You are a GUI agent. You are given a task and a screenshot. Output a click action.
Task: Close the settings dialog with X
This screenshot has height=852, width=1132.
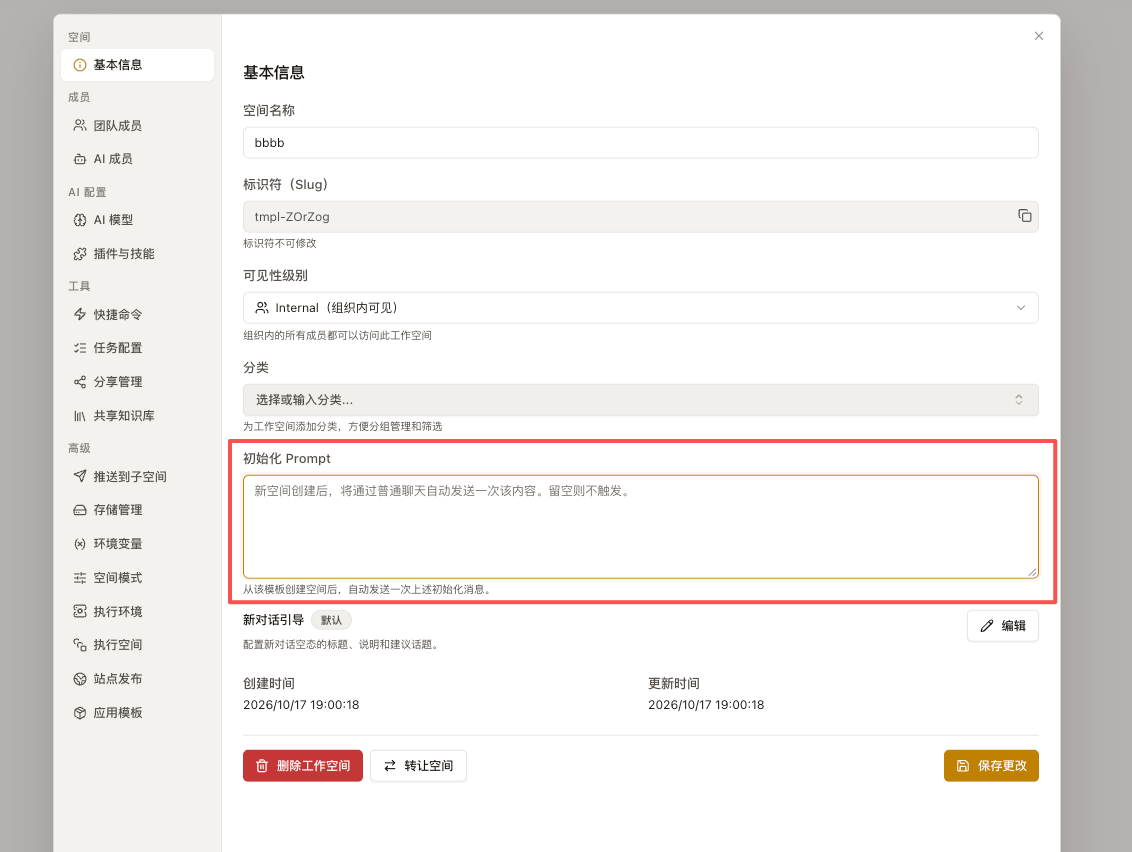tap(1039, 36)
